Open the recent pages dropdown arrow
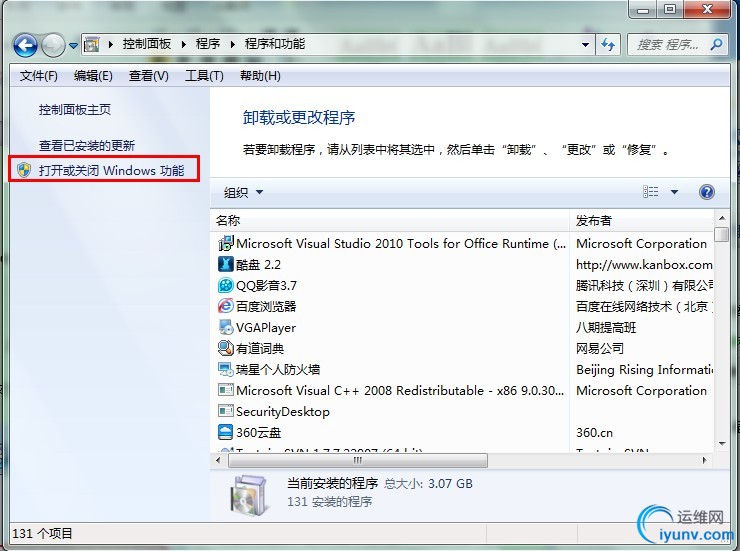 coord(73,46)
